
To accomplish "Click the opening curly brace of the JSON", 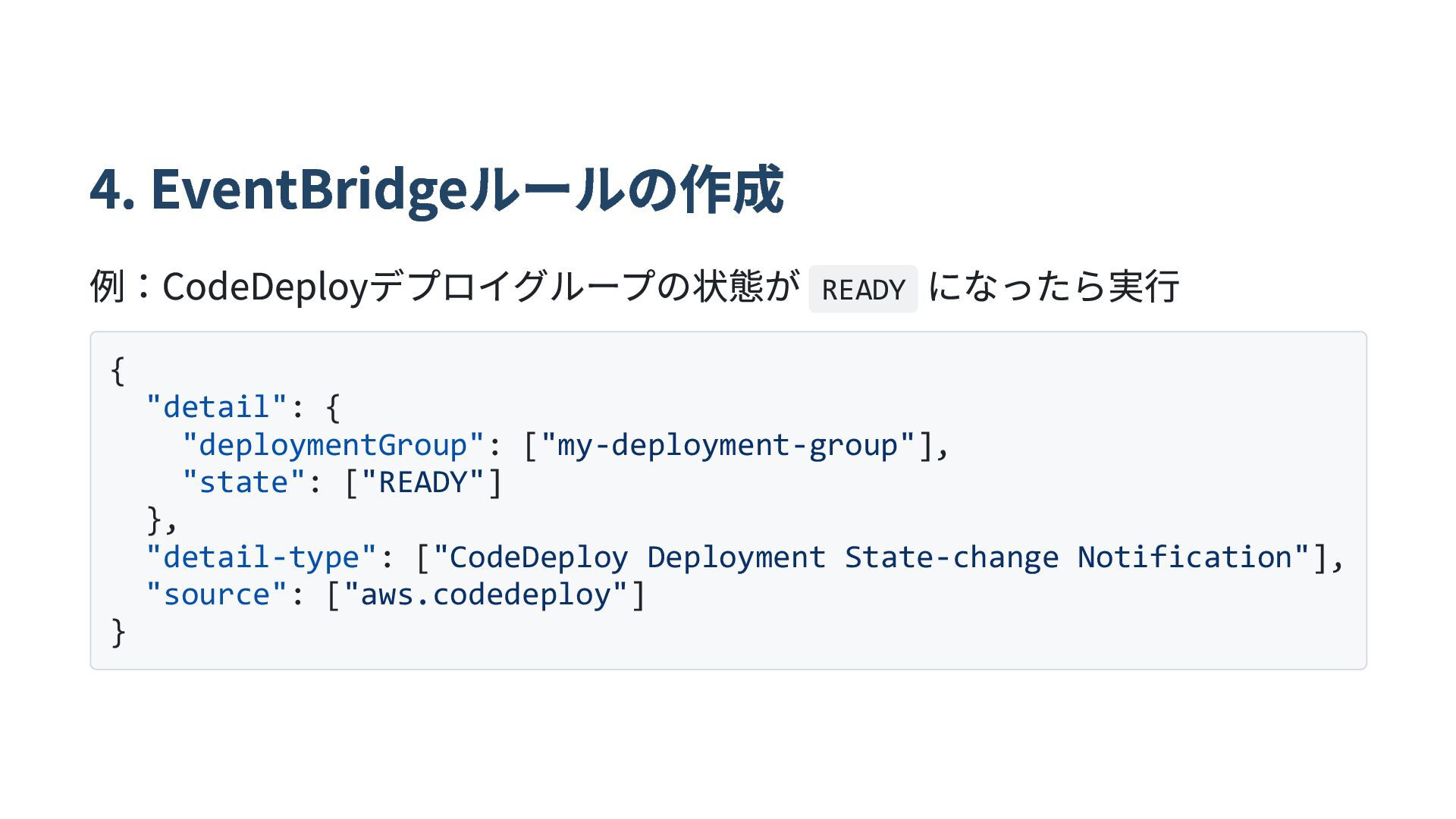I will point(118,371).
